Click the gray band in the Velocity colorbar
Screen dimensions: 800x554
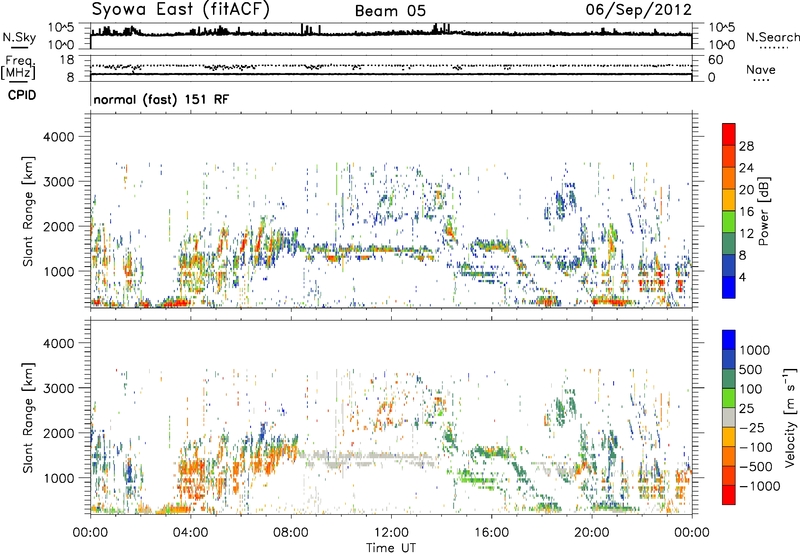[729, 418]
